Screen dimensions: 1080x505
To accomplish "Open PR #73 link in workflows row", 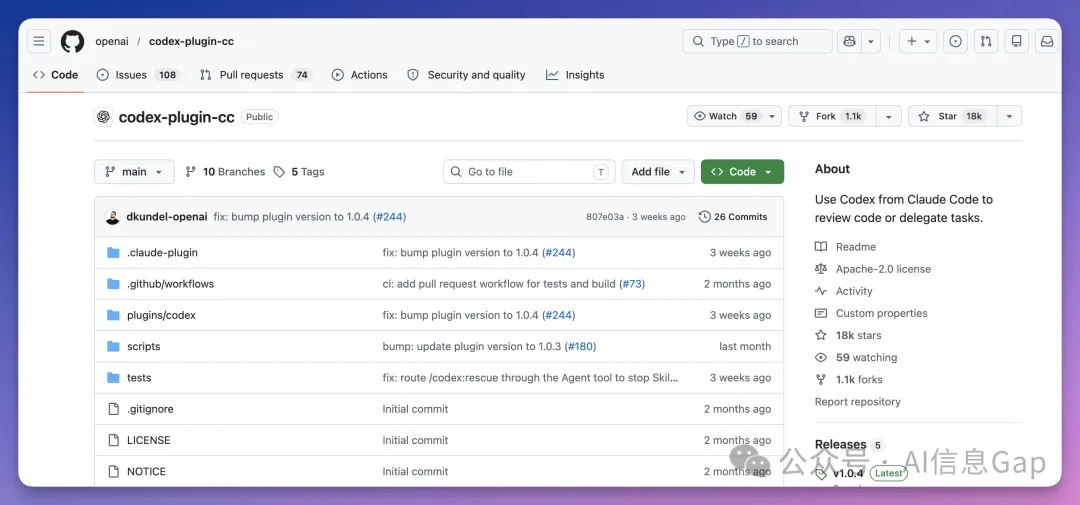I will point(632,284).
